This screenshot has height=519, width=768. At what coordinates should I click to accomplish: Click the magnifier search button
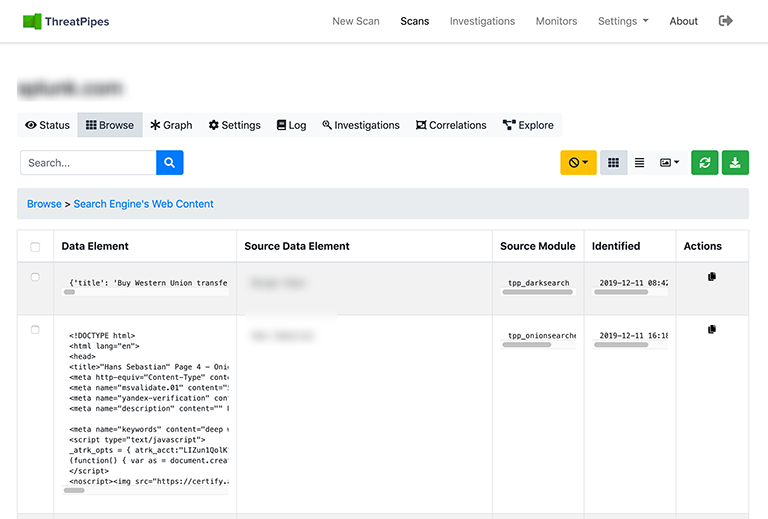[x=170, y=163]
